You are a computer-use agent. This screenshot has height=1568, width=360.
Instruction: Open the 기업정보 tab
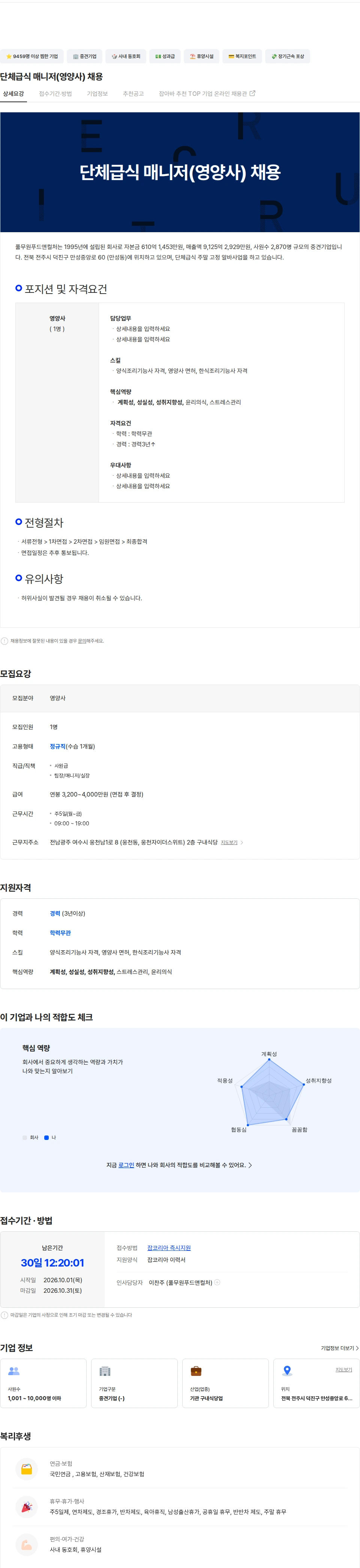pyautogui.click(x=97, y=94)
